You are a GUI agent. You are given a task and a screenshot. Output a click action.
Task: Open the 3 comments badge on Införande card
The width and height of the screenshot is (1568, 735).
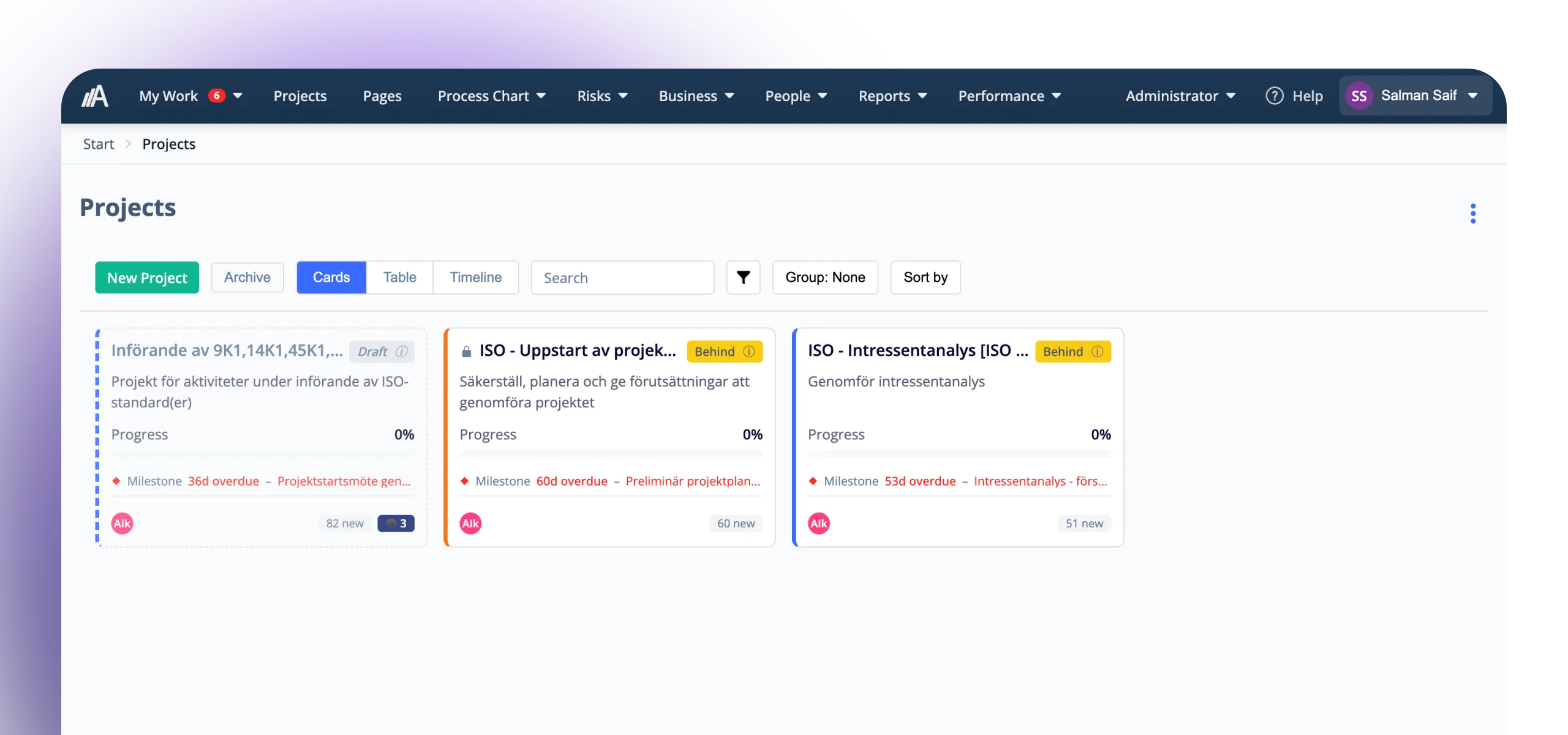tap(396, 523)
